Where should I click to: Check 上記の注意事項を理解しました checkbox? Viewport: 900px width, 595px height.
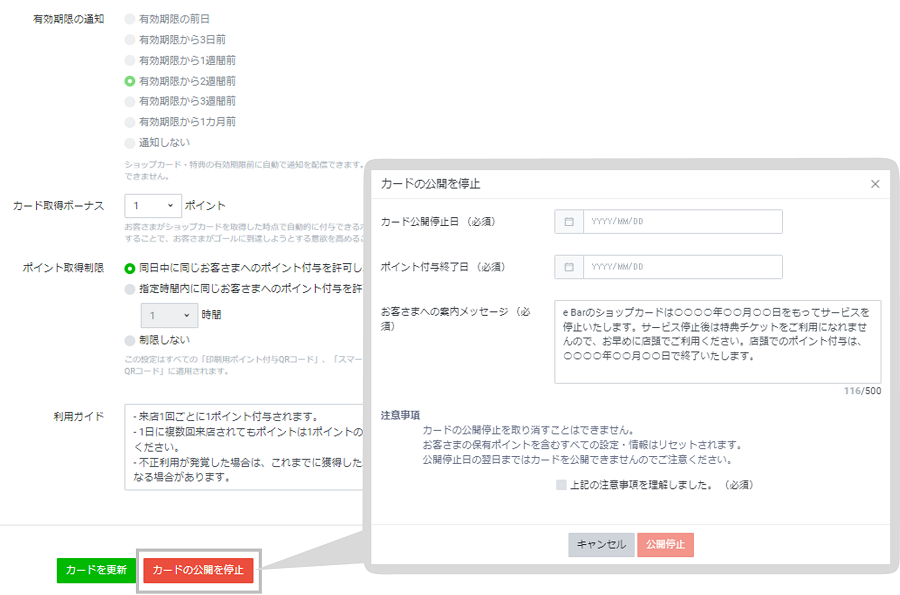tap(562, 485)
